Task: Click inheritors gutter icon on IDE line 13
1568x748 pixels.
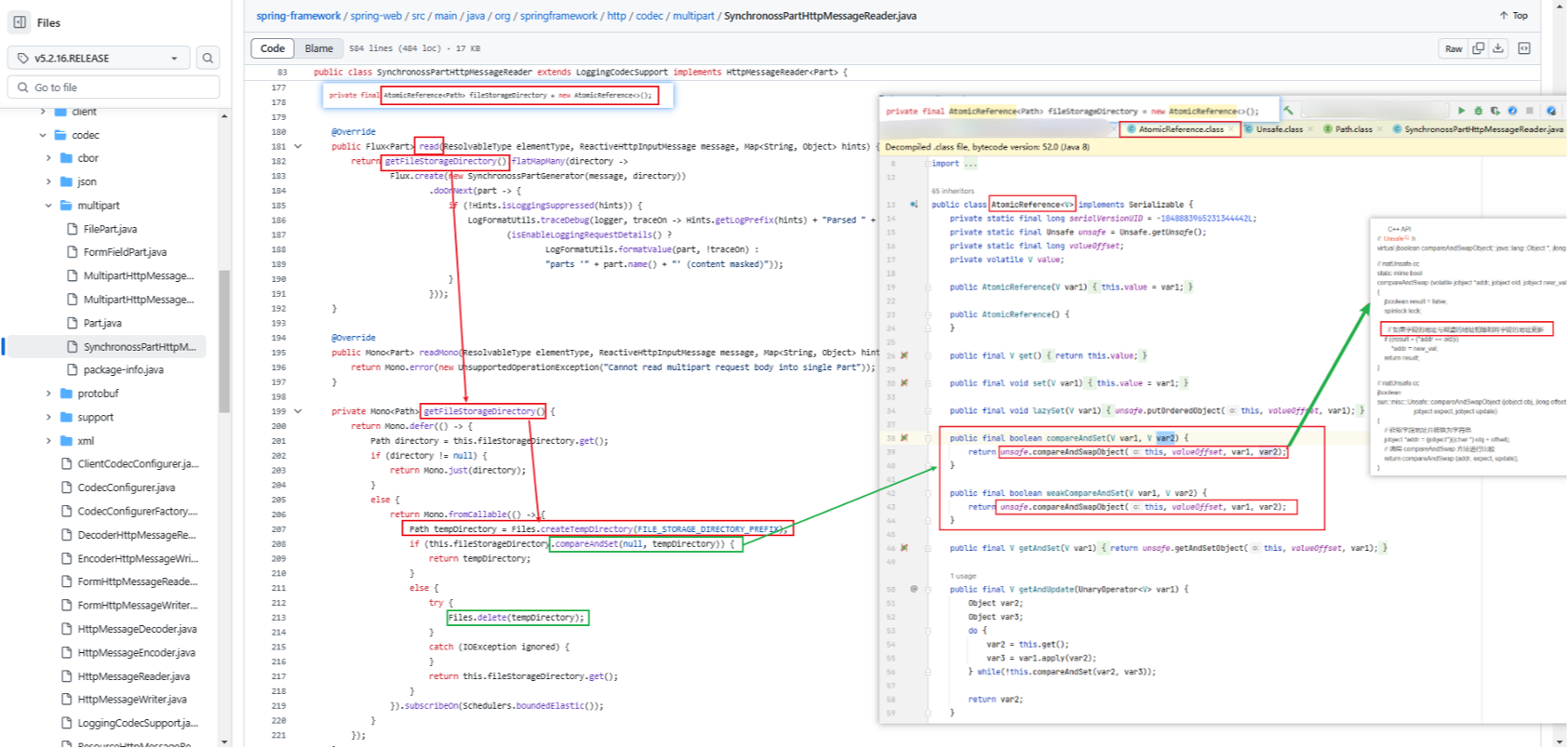Action: 914,205
